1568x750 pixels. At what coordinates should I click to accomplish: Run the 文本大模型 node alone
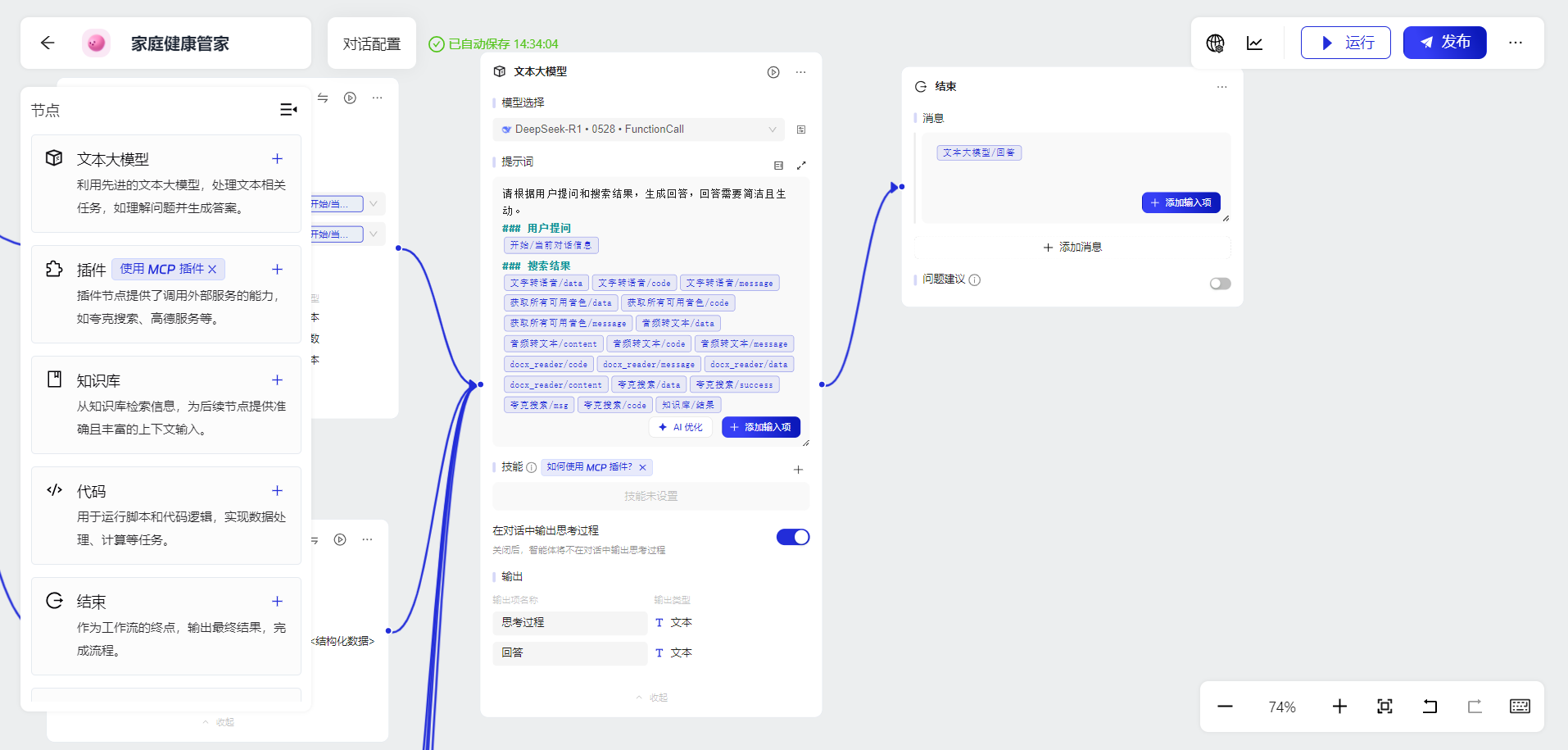(x=773, y=72)
